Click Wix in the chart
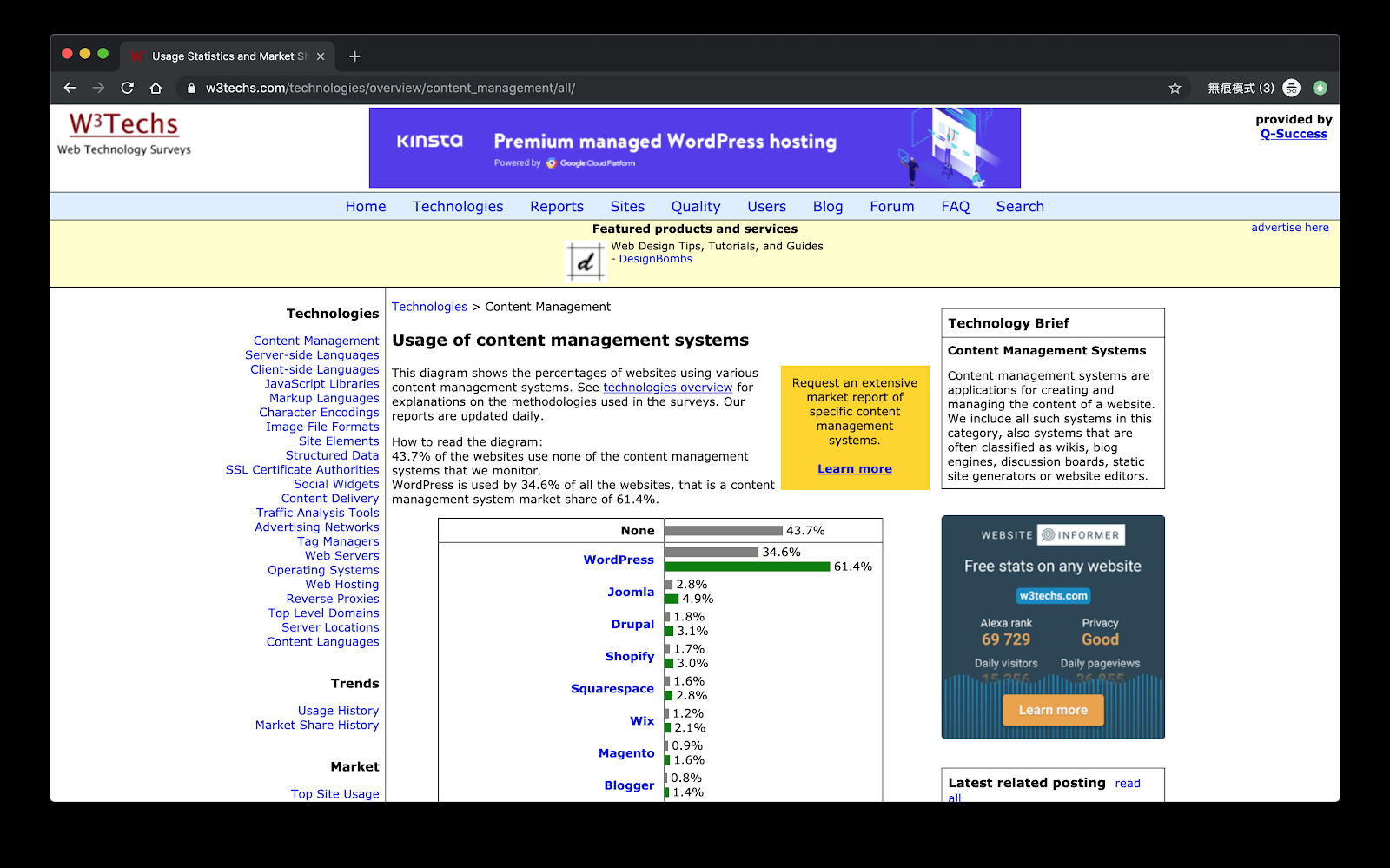The image size is (1390, 868). pyautogui.click(x=642, y=720)
